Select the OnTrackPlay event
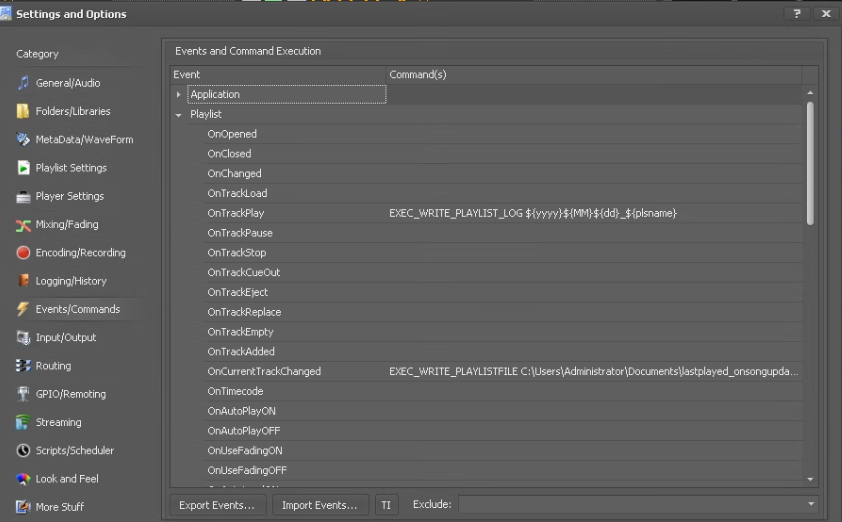The height and width of the screenshot is (522, 842). pos(236,213)
